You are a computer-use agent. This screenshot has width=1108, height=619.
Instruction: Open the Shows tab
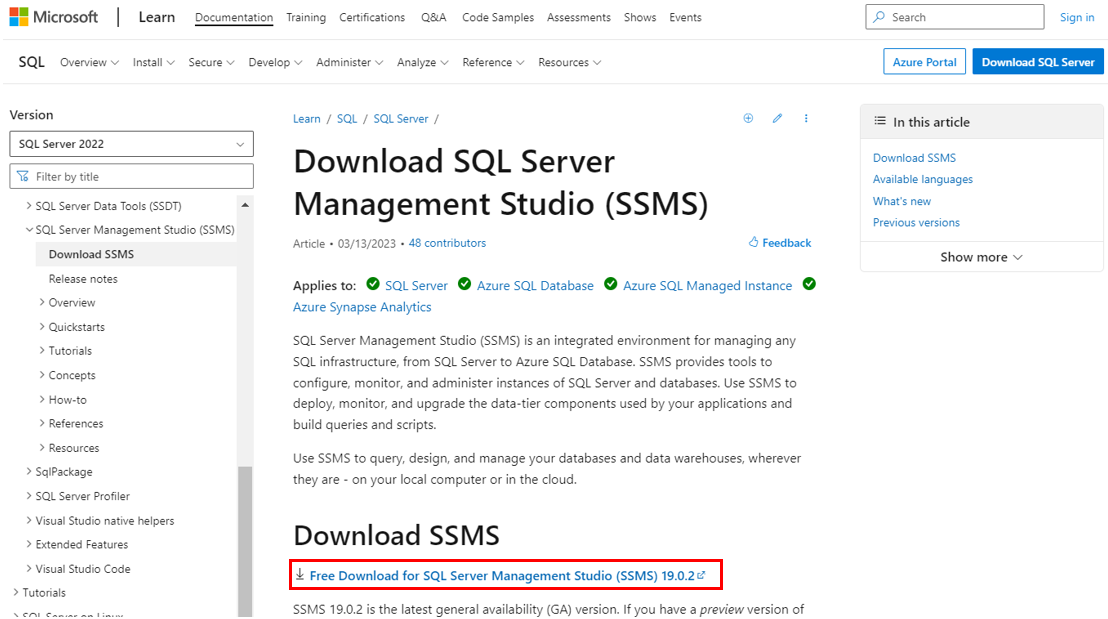coord(640,17)
